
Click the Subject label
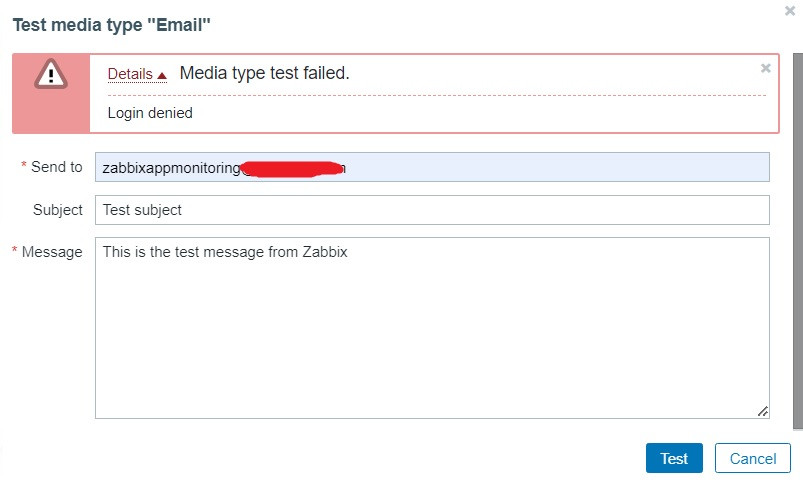(58, 210)
